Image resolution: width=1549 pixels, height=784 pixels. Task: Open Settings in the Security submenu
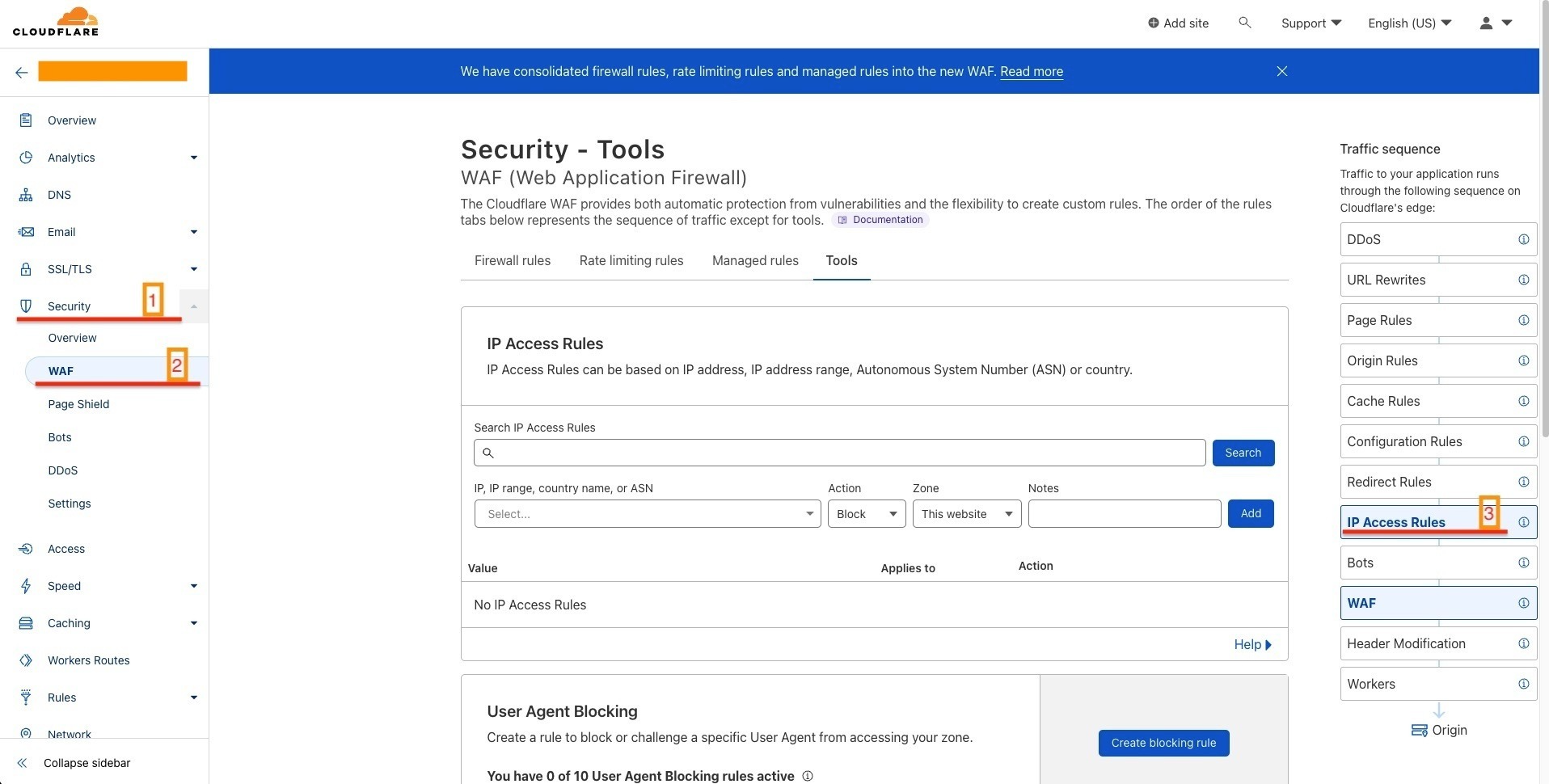pyautogui.click(x=70, y=504)
